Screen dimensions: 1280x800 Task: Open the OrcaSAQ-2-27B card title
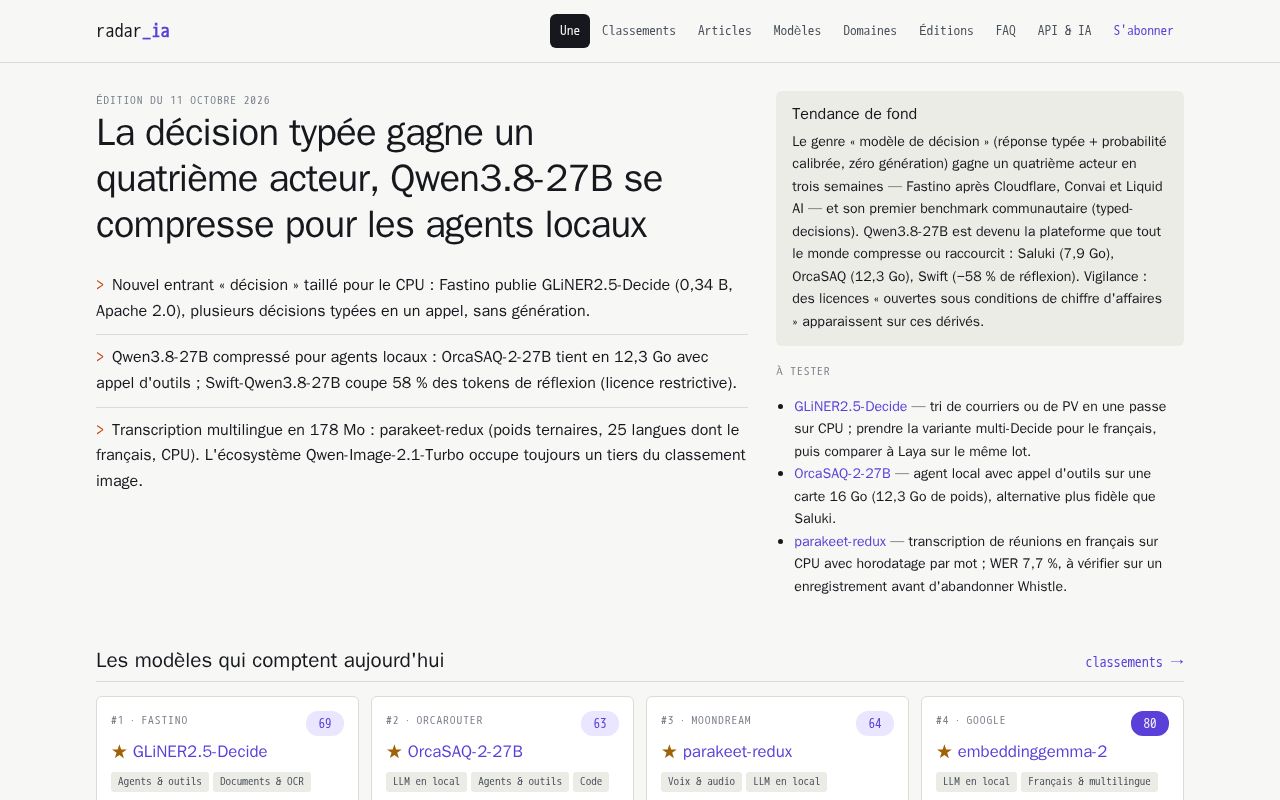pos(465,751)
